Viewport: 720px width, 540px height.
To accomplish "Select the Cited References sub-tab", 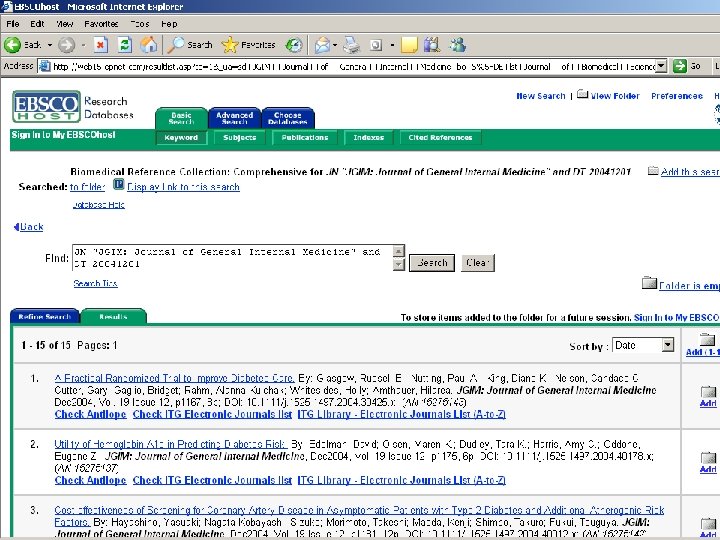I will pyautogui.click(x=440, y=137).
